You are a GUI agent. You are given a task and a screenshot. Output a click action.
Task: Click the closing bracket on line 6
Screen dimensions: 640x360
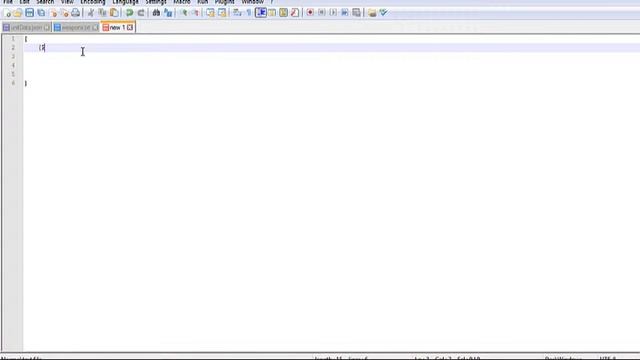tap(26, 84)
